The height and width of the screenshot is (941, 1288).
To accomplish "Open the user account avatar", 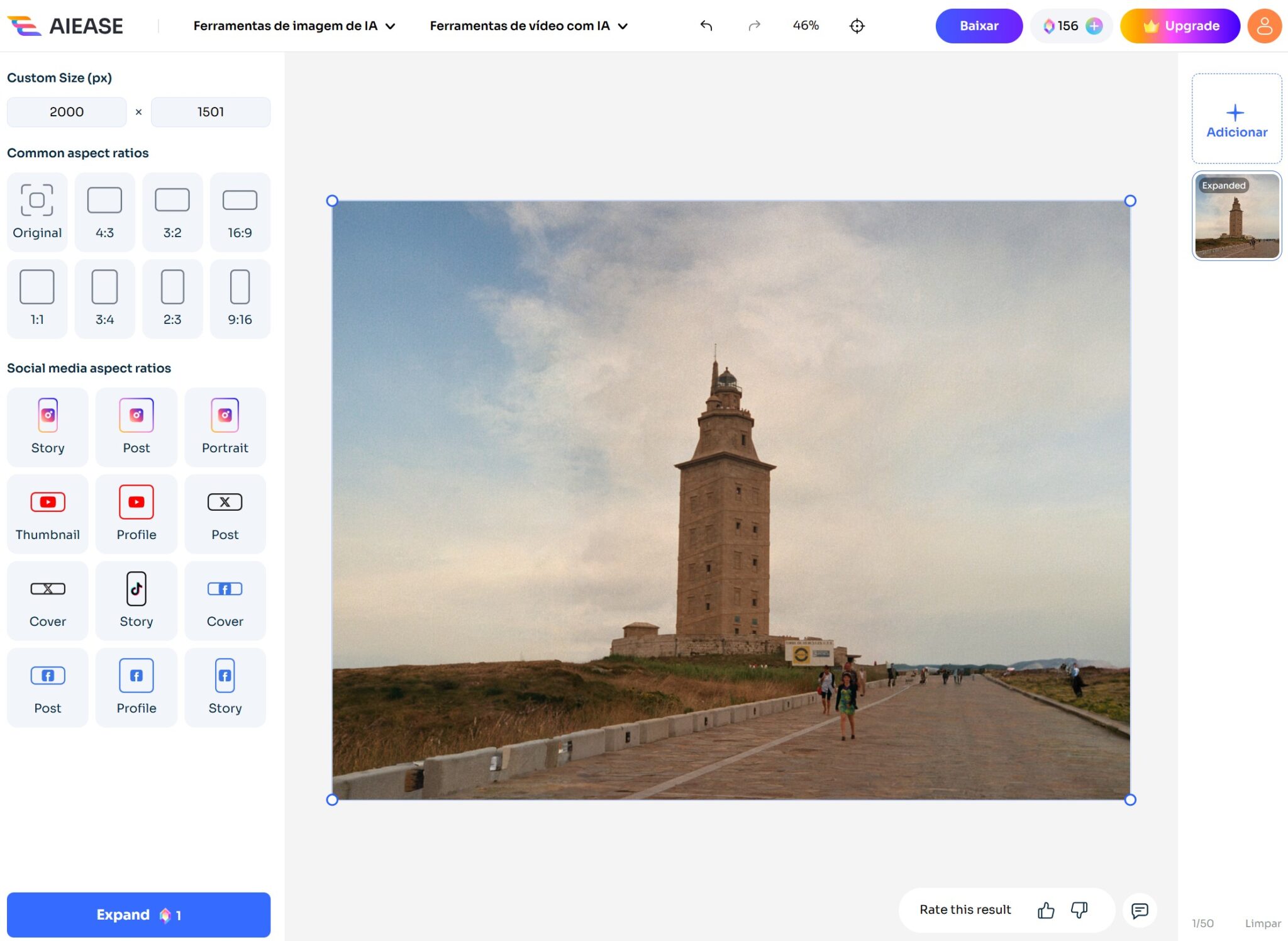I will tap(1264, 26).
